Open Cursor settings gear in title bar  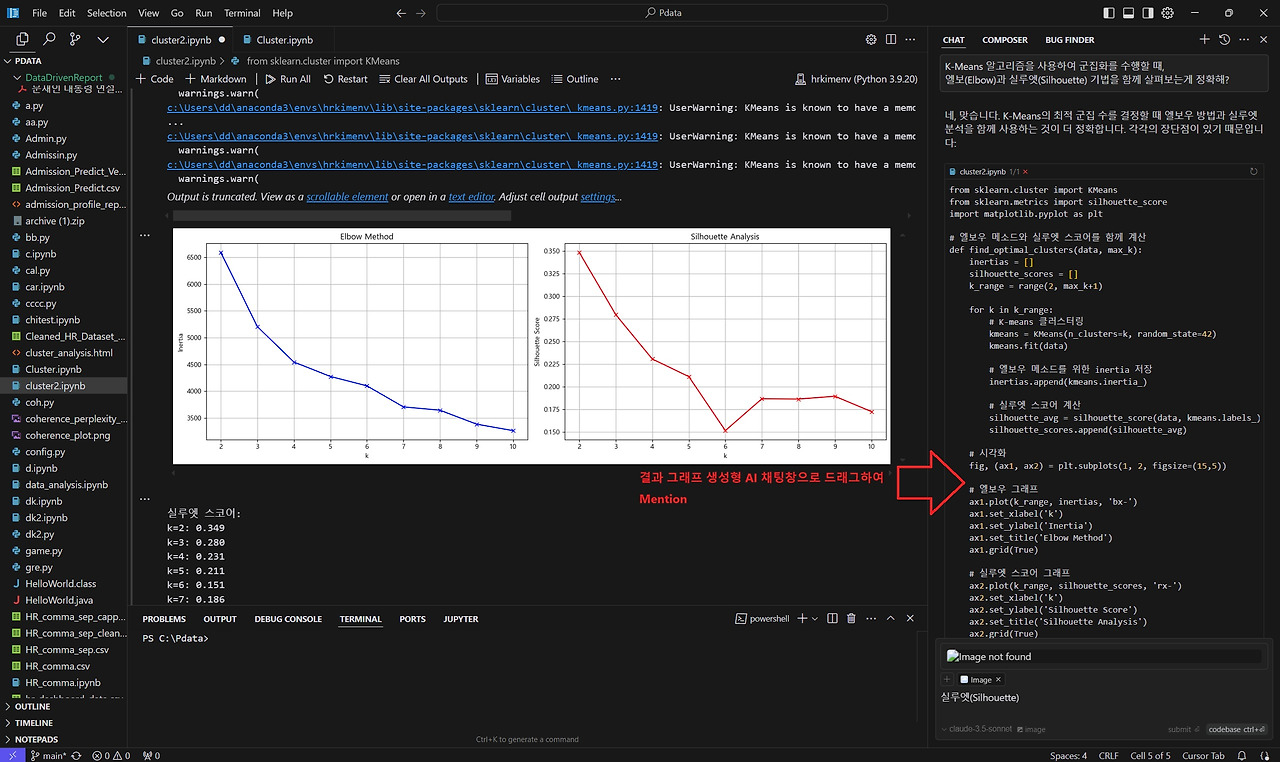click(x=1168, y=13)
